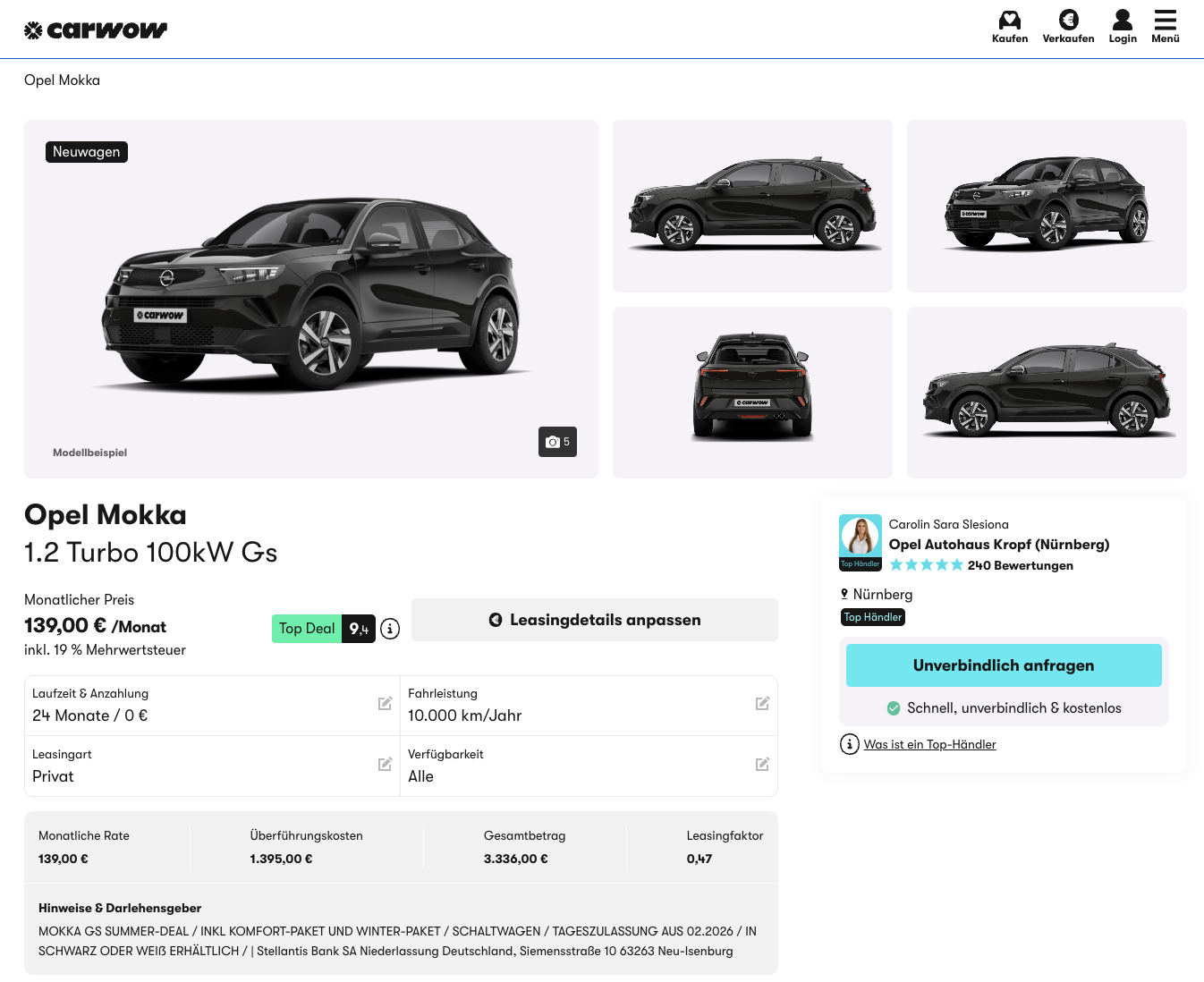Go to carwow homepage logo
The height and width of the screenshot is (982, 1204).
[96, 30]
